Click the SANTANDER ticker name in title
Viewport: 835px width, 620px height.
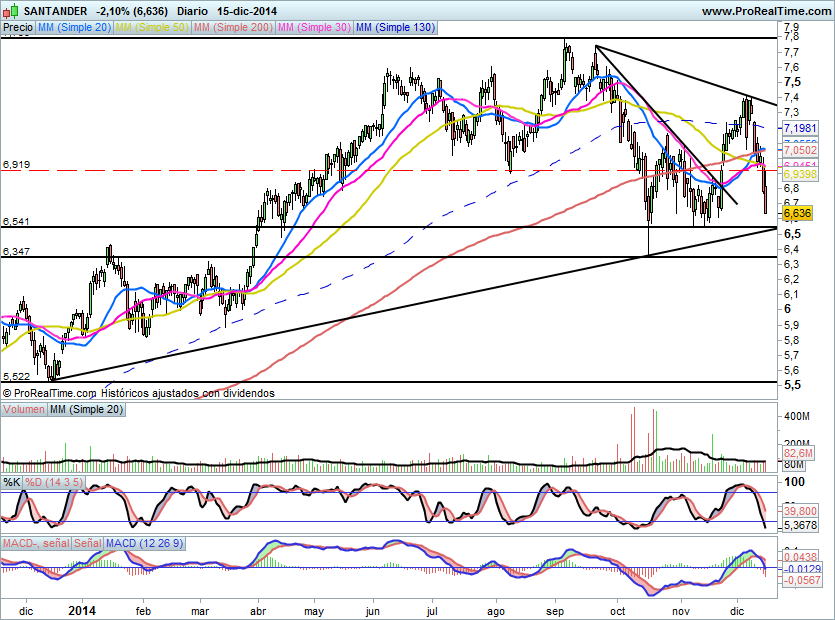(55, 11)
